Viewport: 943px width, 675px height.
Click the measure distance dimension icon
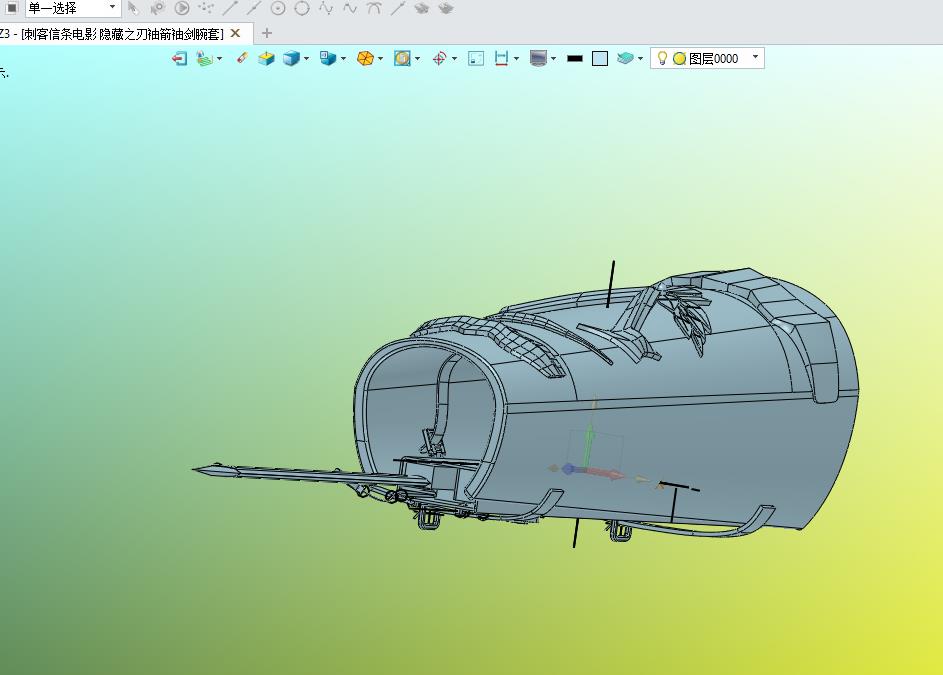pos(501,58)
